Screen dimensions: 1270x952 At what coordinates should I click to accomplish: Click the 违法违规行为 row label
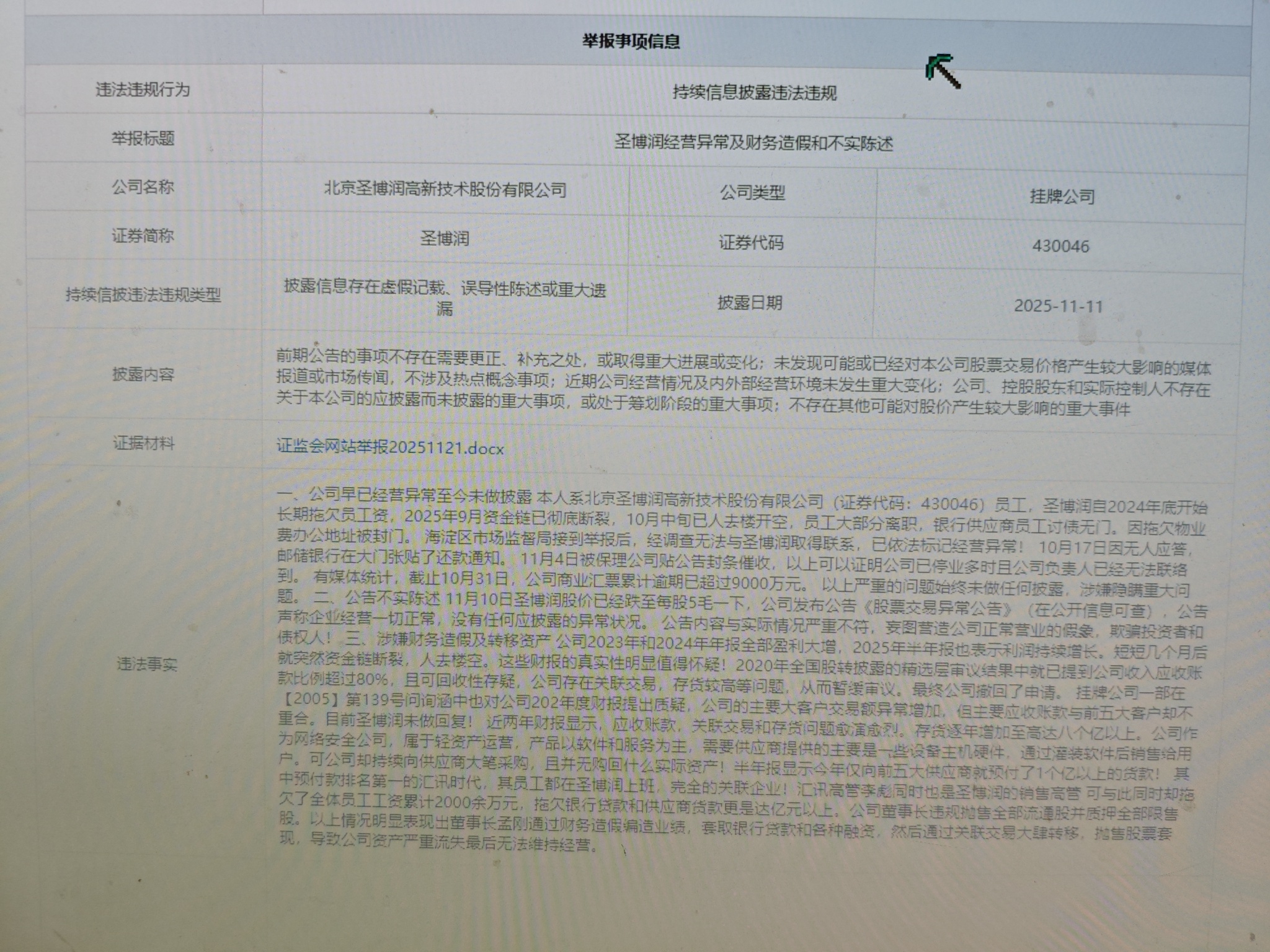point(143,90)
